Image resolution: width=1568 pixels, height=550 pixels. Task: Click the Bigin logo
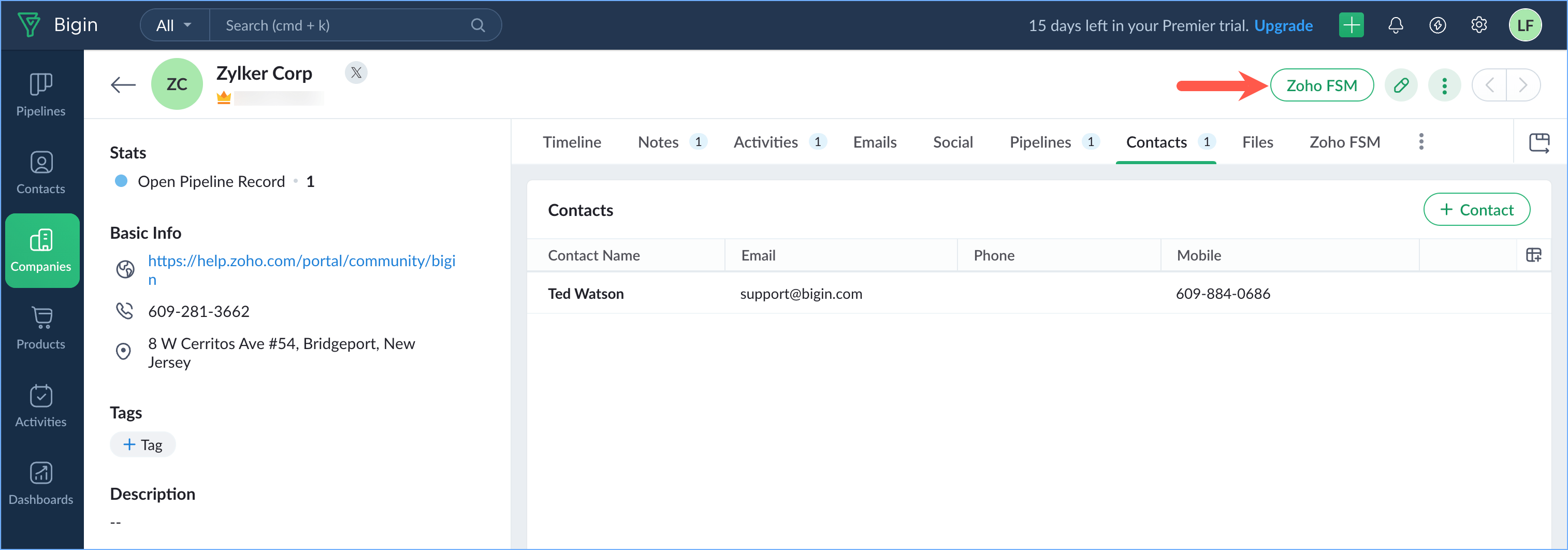coord(58,25)
